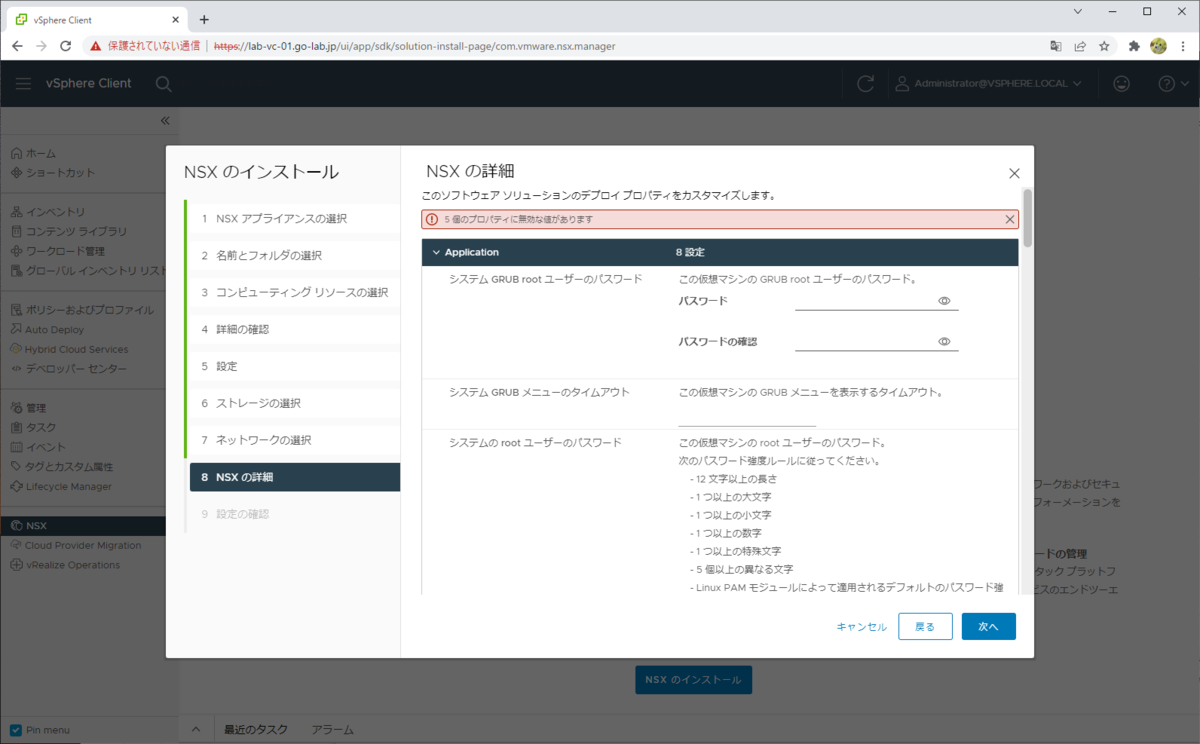1200x744 pixels.
Task: Open the 最近のタスク tab
Action: click(x=256, y=730)
